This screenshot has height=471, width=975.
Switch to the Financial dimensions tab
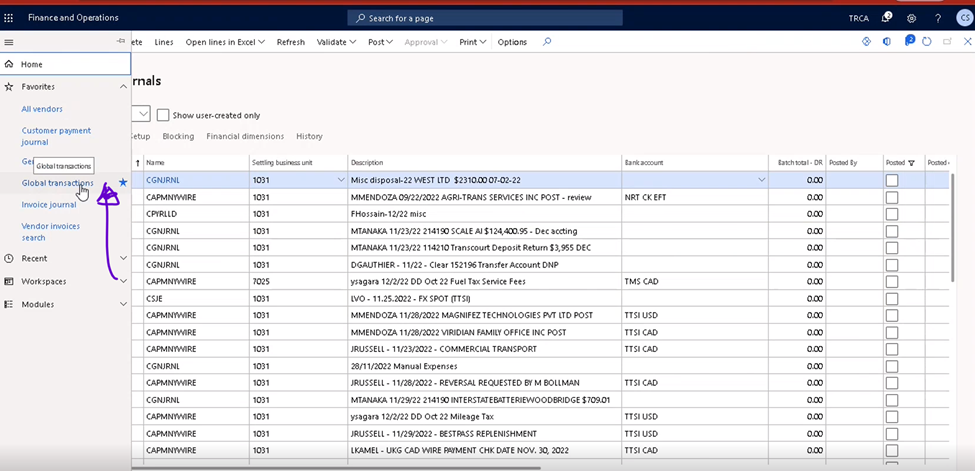tap(245, 136)
